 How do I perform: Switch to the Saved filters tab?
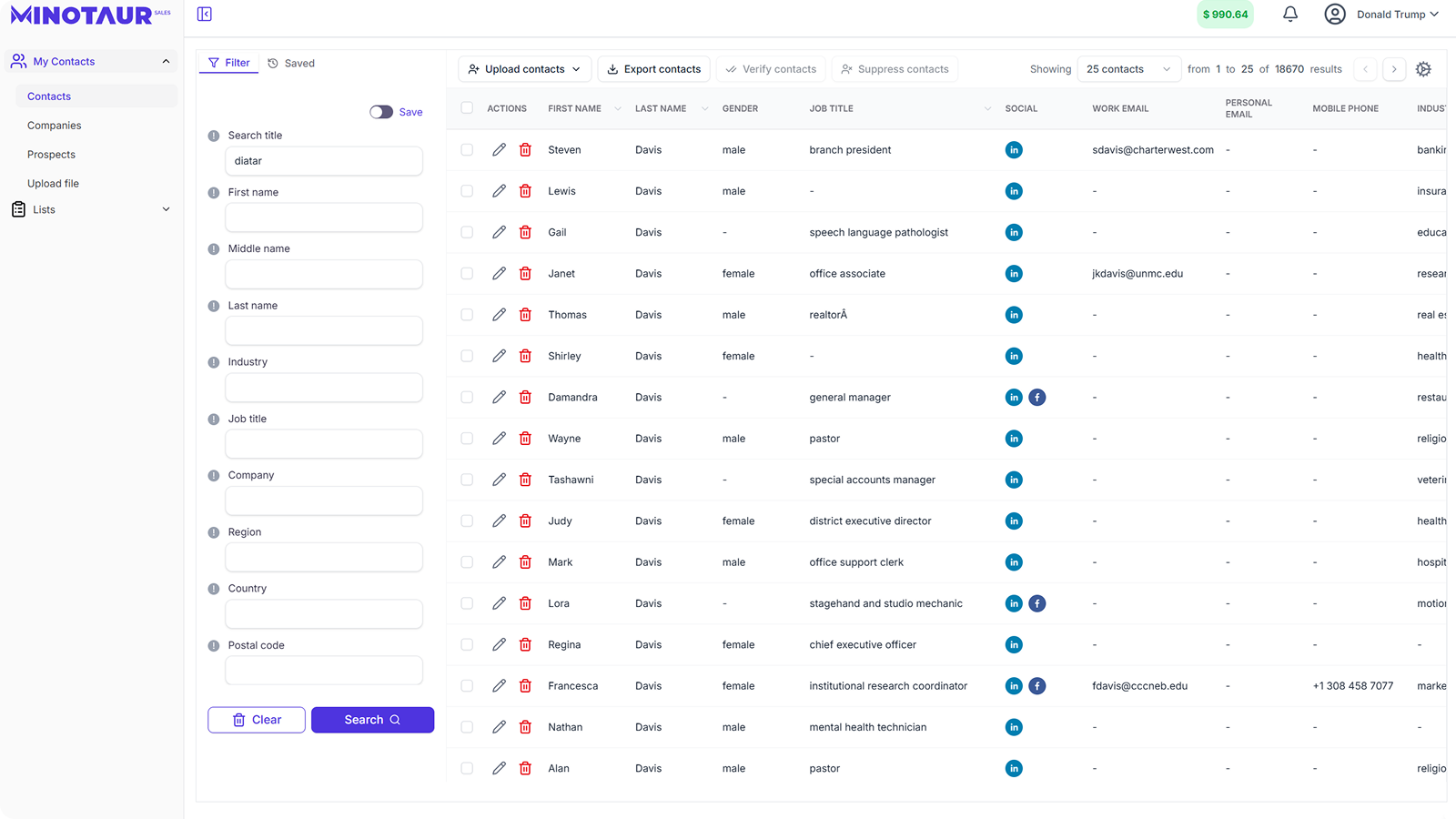(x=291, y=63)
